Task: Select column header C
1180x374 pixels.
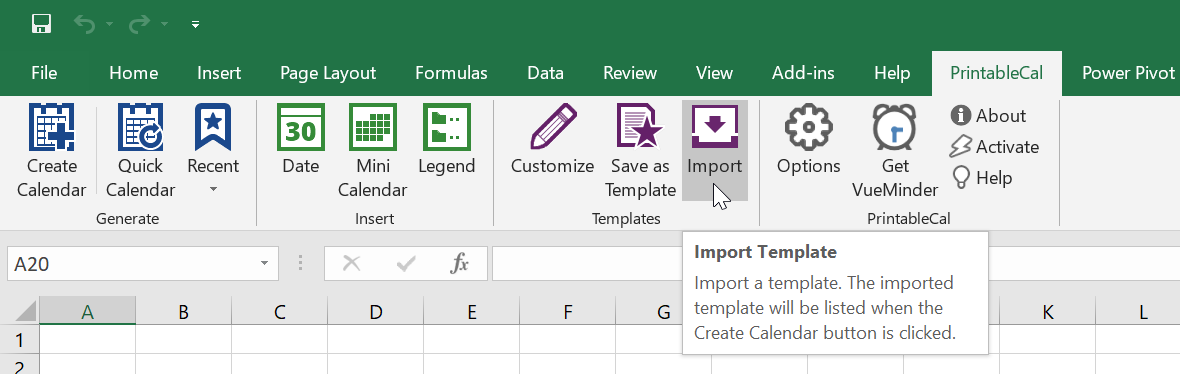Action: coord(279,312)
